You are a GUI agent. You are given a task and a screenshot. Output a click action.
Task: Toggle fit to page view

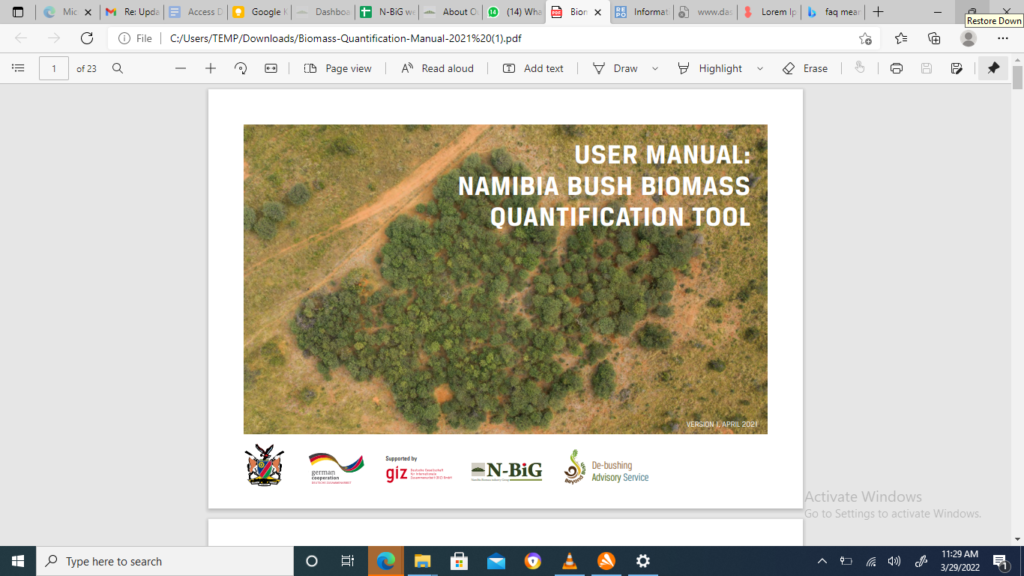click(x=271, y=68)
